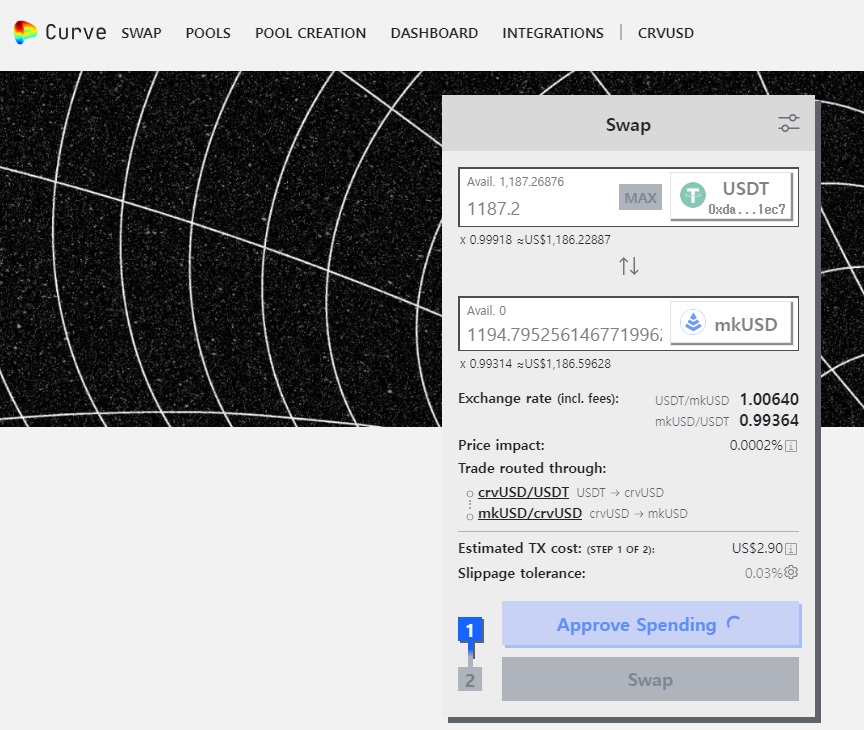
Task: Click the 0.03% slippage tolerance value
Action: coord(763,573)
